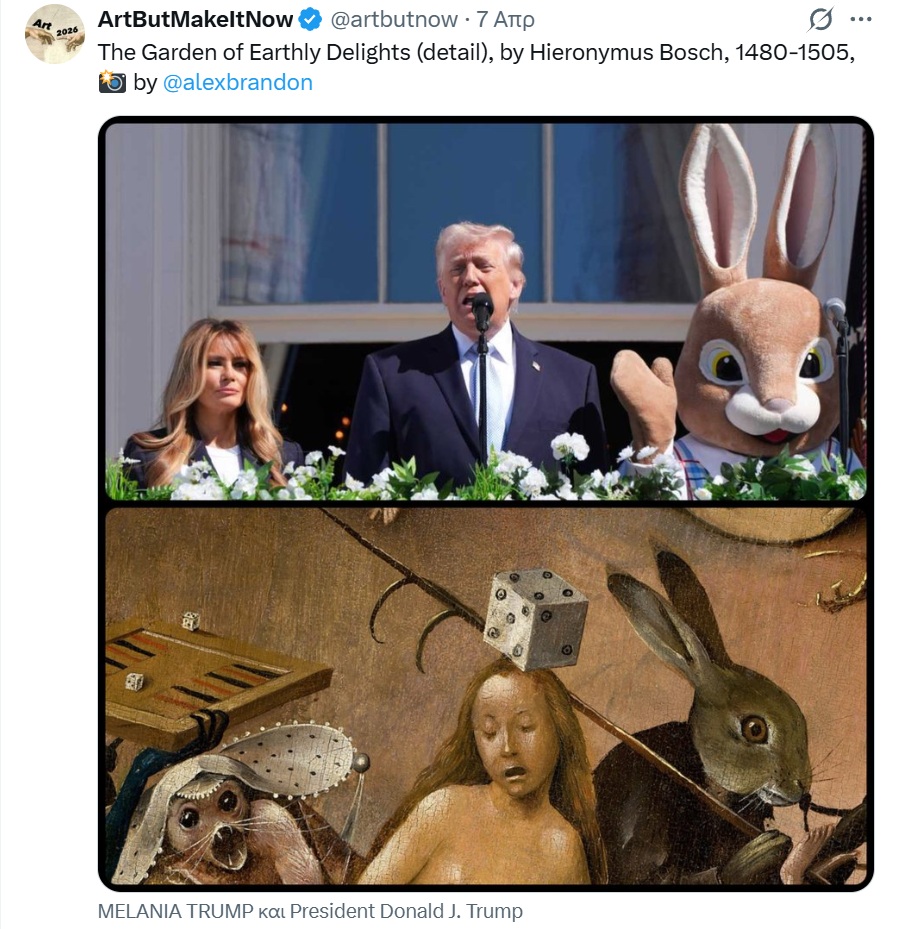Open the @artbutnow handle link
Viewport: 899px width, 929px height.
point(393,19)
